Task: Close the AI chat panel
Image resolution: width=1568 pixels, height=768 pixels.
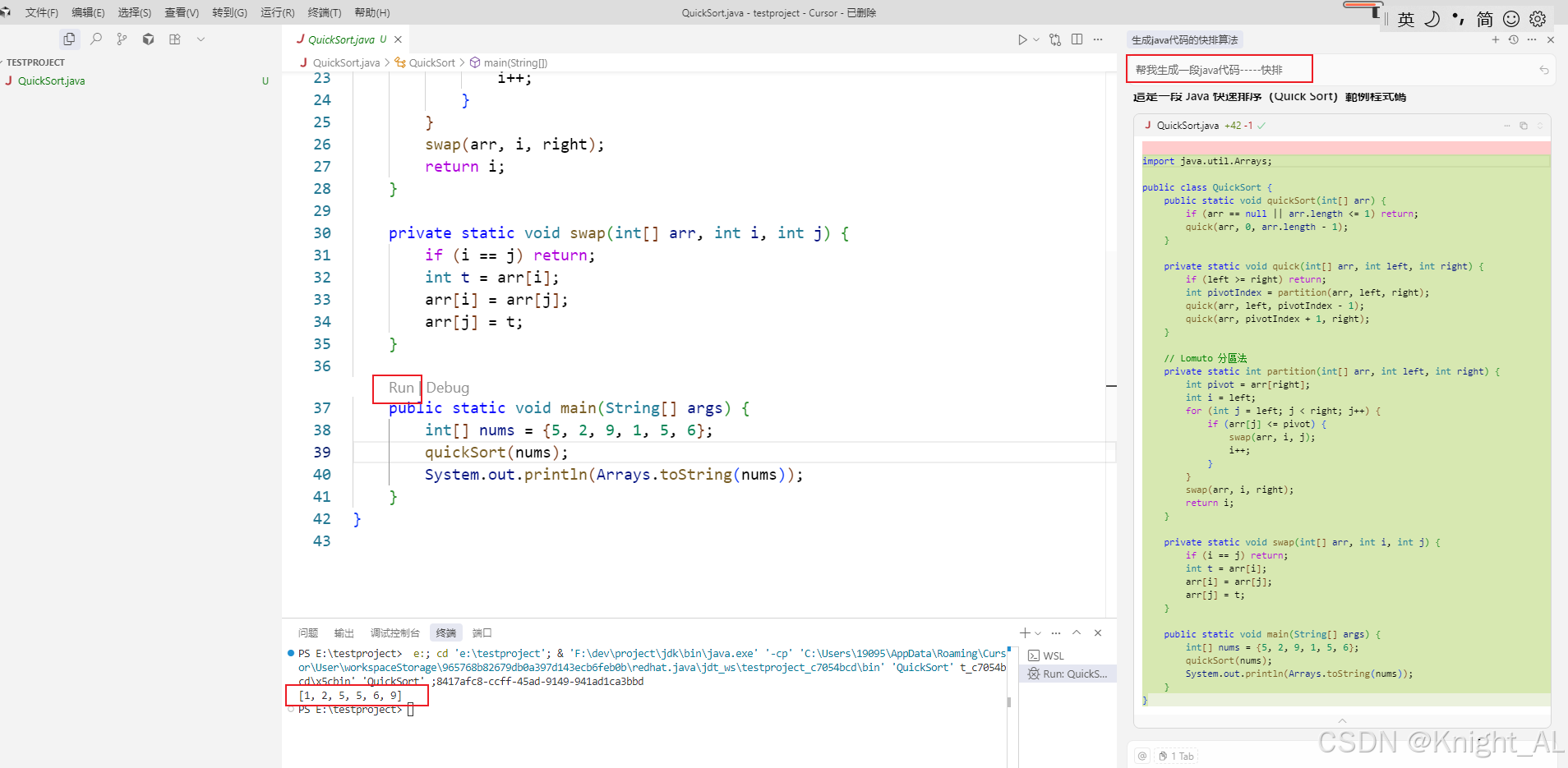Action: pos(1551,39)
